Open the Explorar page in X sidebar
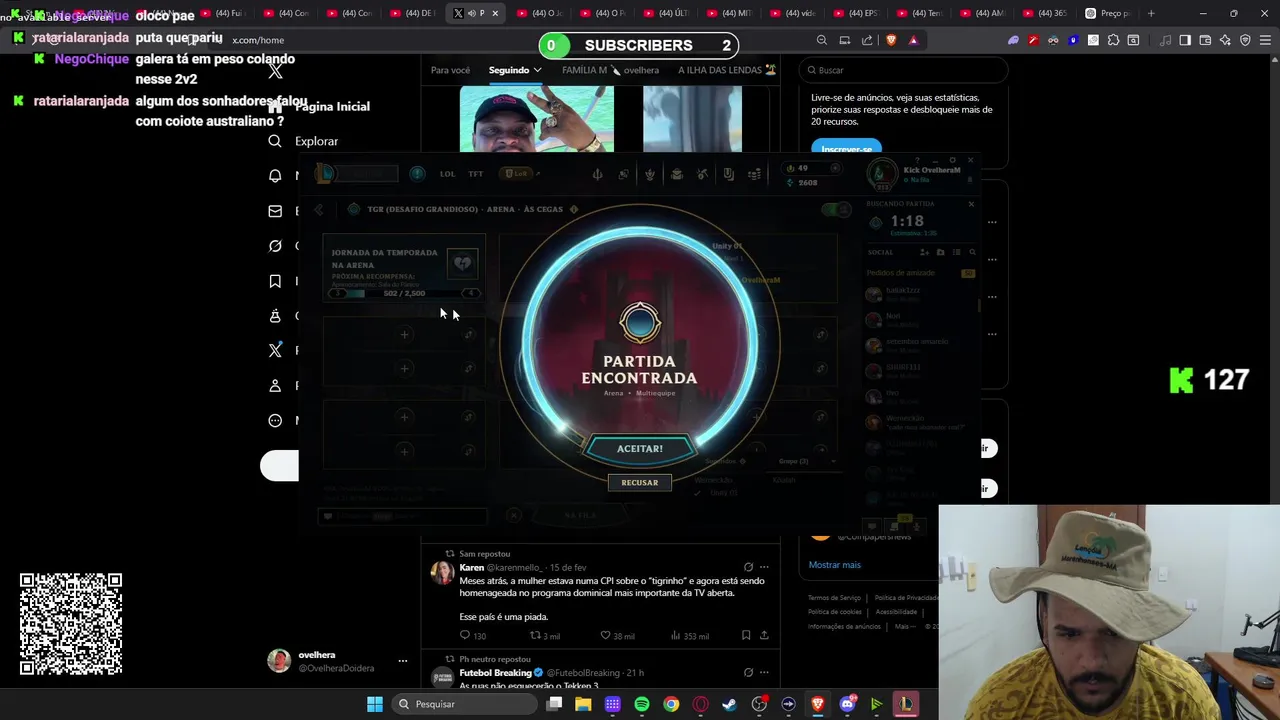This screenshot has width=1280, height=720. click(316, 141)
